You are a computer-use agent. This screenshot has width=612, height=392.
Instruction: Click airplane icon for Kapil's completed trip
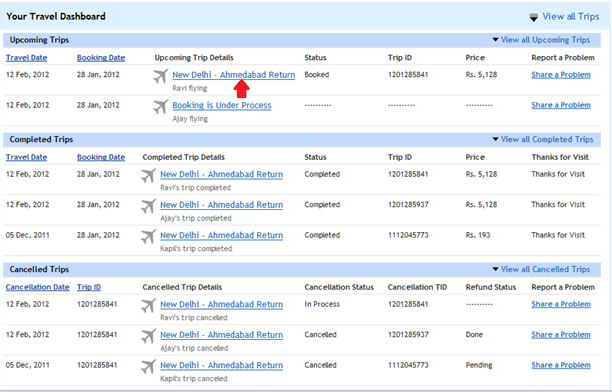pyautogui.click(x=148, y=237)
